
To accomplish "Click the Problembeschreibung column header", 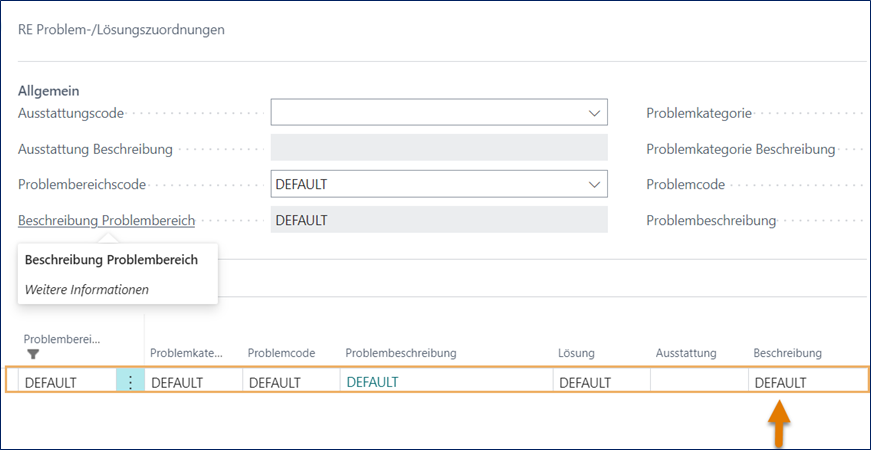I will click(401, 353).
